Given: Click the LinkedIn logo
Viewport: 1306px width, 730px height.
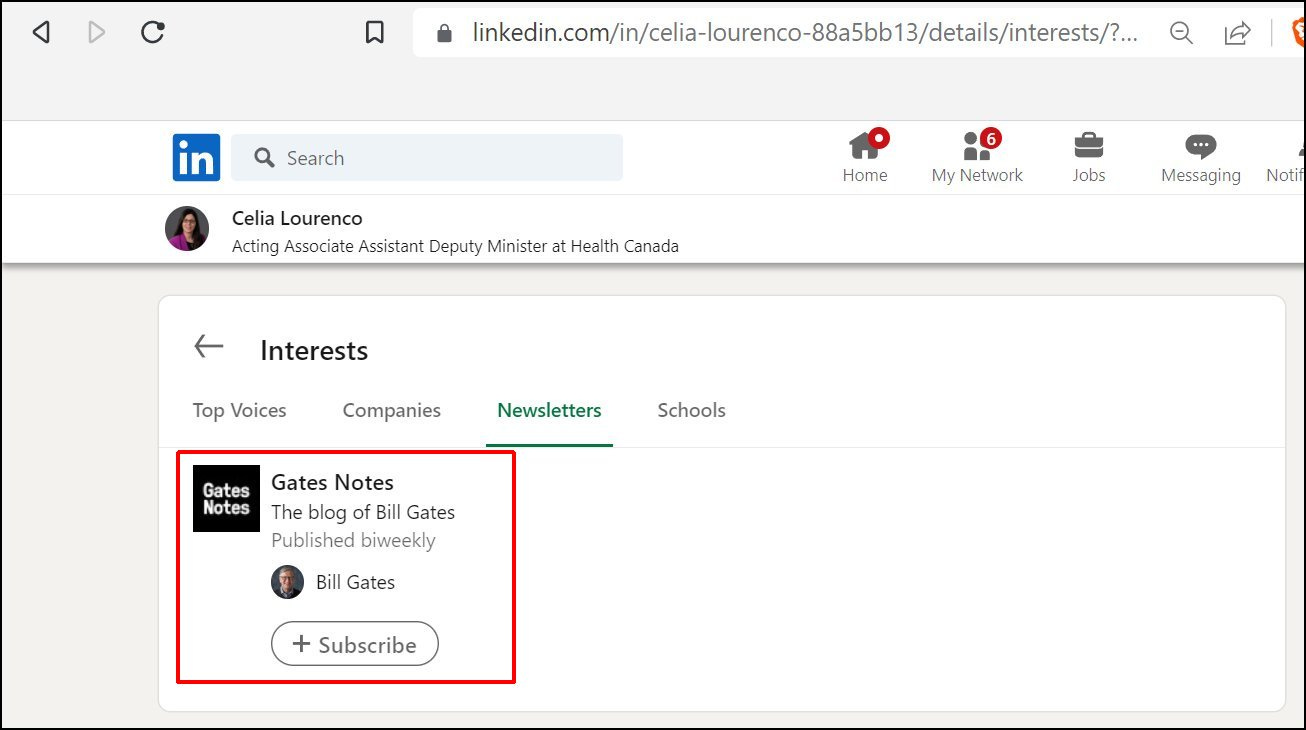Looking at the screenshot, I should point(196,157).
